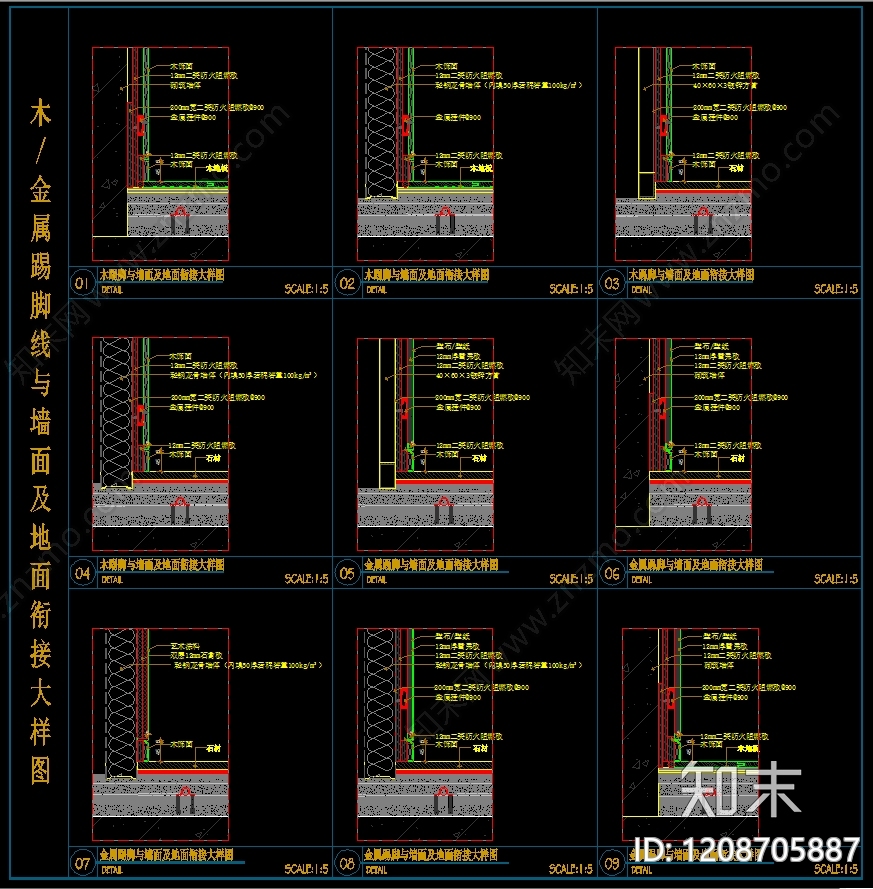Click the detail number 02 circle

[x=347, y=283]
